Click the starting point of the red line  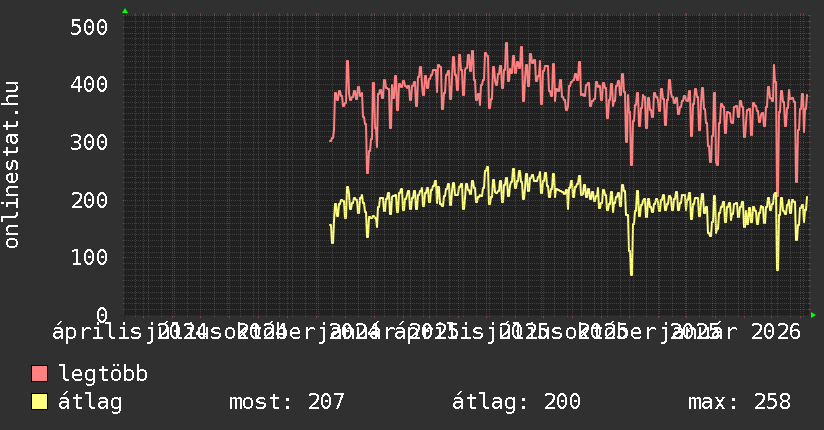tap(330, 141)
